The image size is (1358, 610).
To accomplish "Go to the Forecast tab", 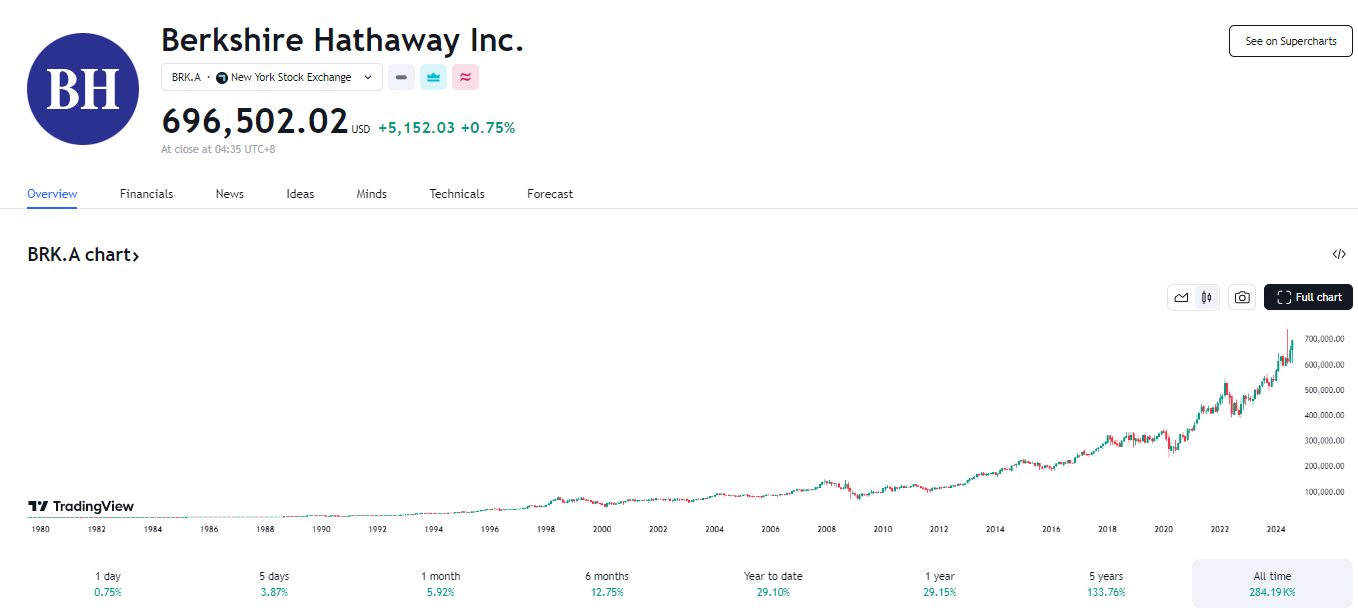I will click(x=550, y=194).
